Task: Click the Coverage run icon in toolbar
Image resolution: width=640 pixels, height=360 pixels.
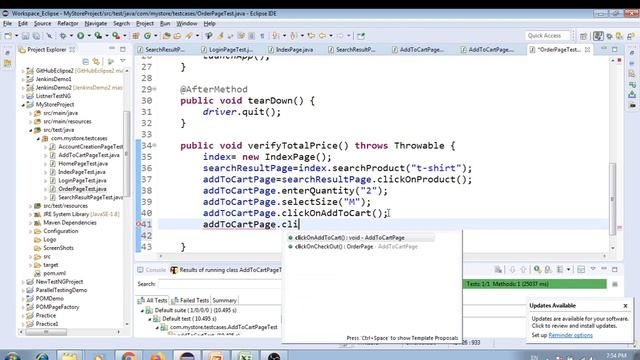Action: [x=98, y=36]
